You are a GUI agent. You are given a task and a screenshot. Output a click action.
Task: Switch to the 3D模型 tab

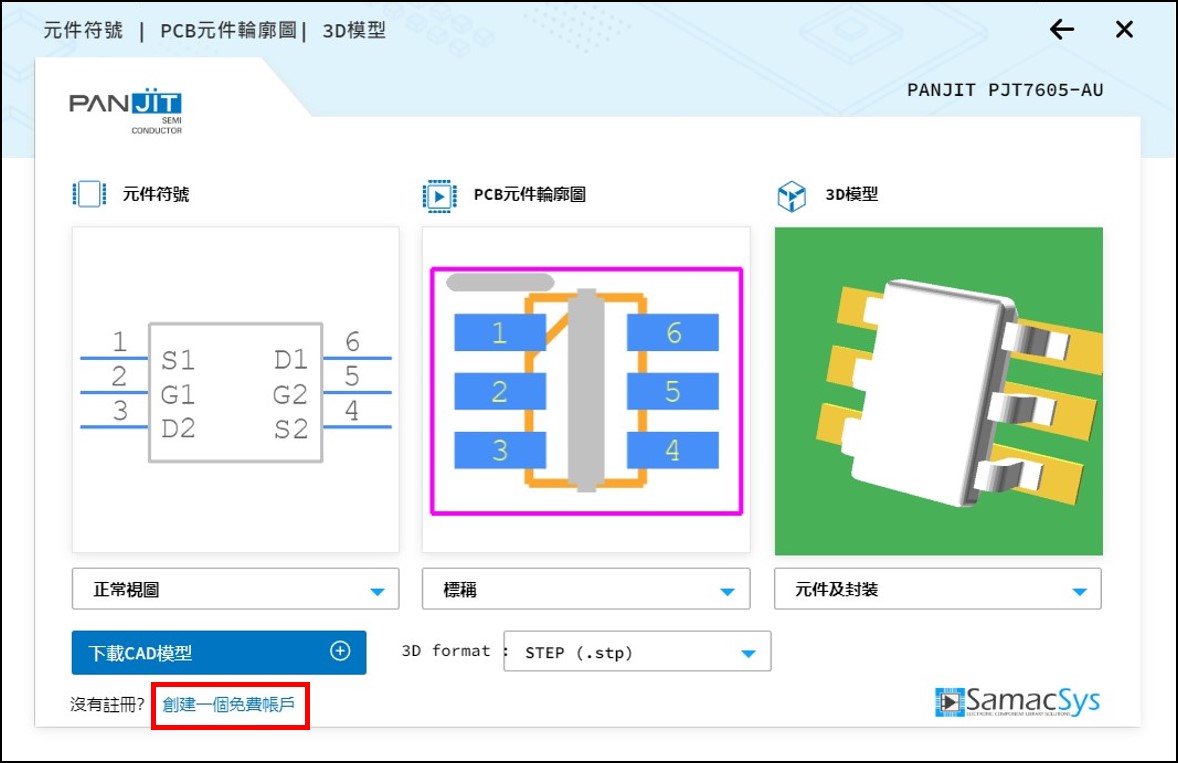[354, 30]
